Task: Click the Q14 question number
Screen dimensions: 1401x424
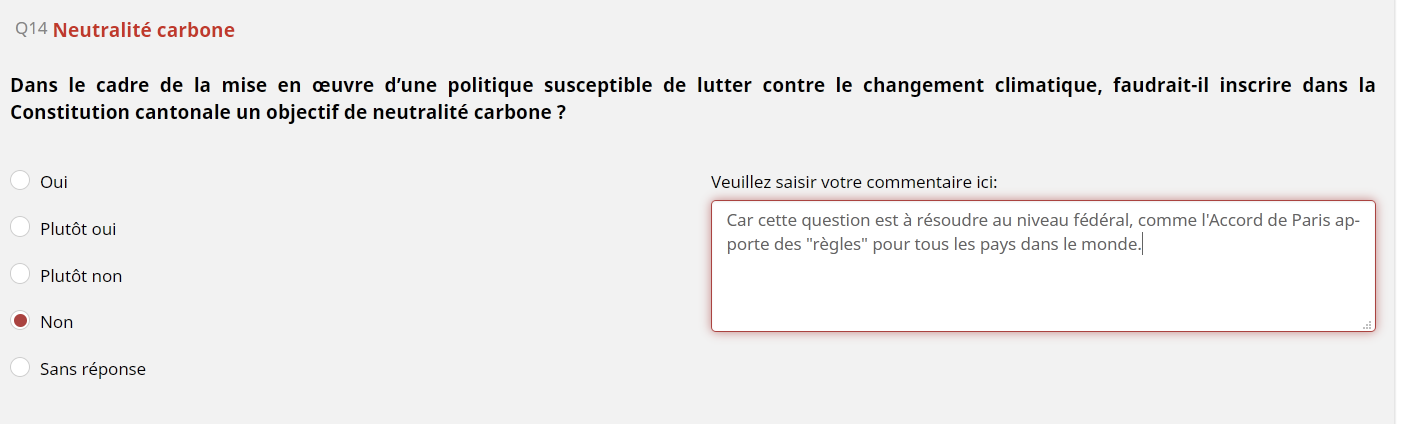Action: tap(31, 29)
